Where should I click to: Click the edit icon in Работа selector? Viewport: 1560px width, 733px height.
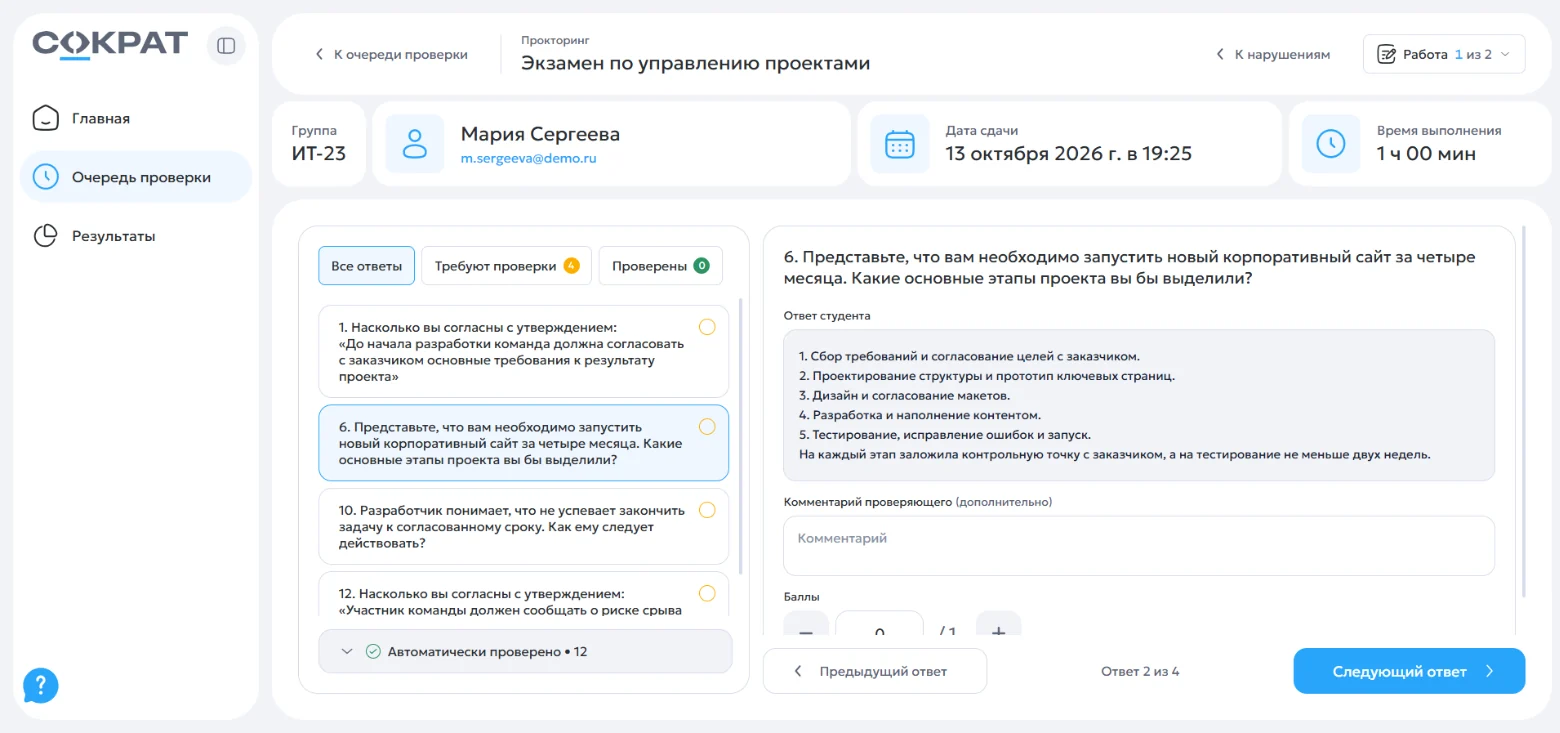[1387, 54]
